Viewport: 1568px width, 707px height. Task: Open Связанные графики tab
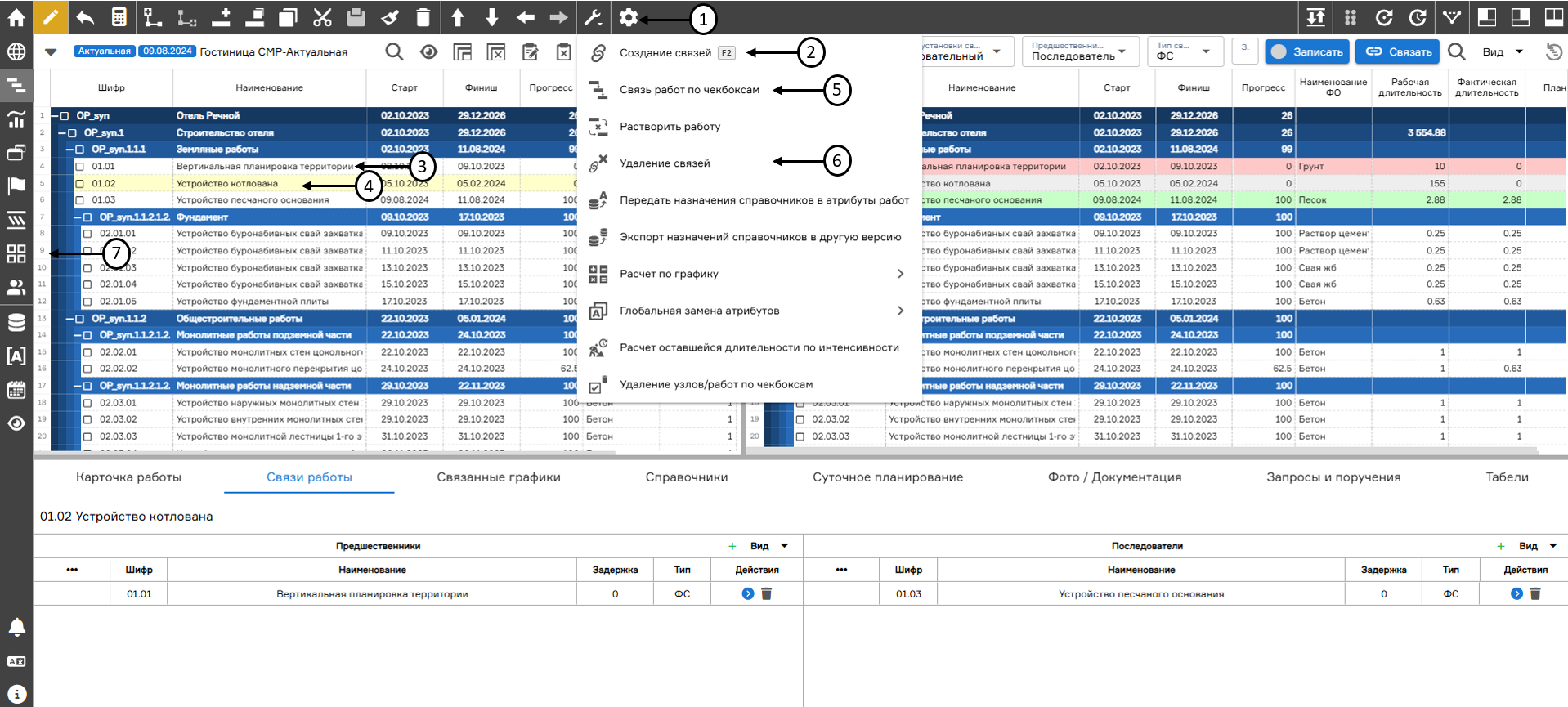pyautogui.click(x=499, y=477)
